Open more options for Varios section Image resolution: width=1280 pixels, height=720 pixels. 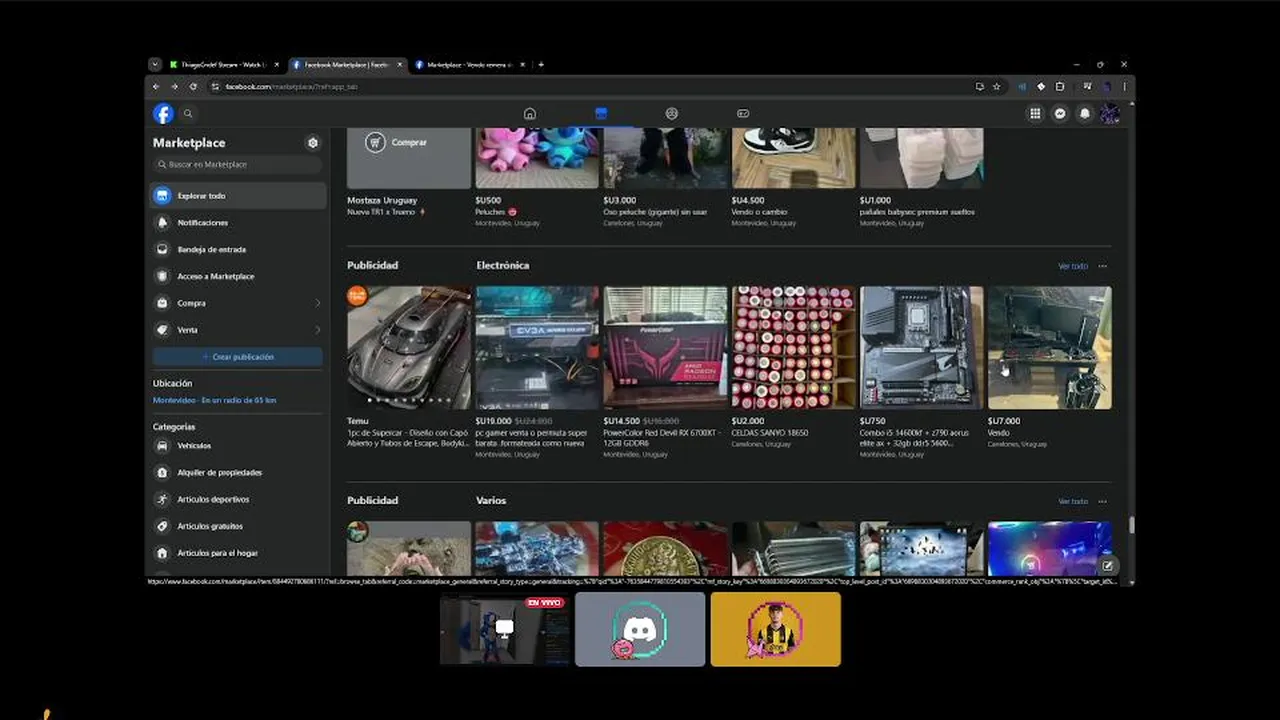[x=1103, y=501]
